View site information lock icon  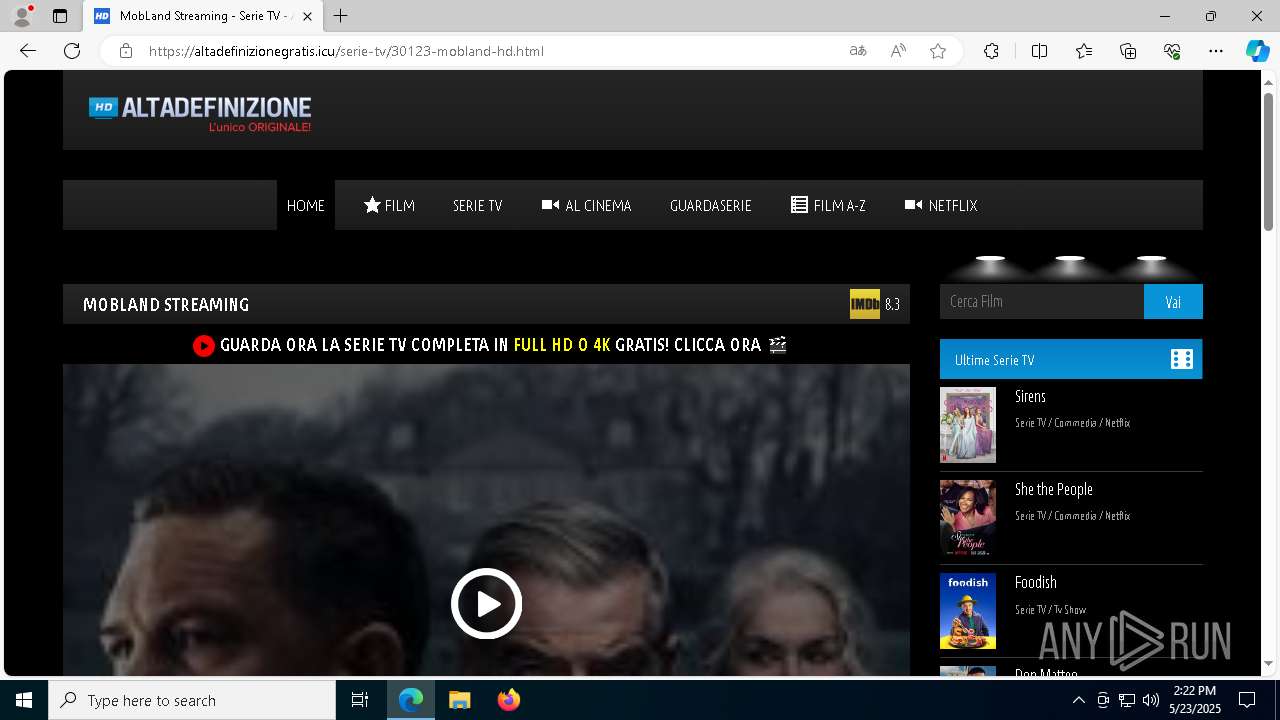click(x=125, y=51)
